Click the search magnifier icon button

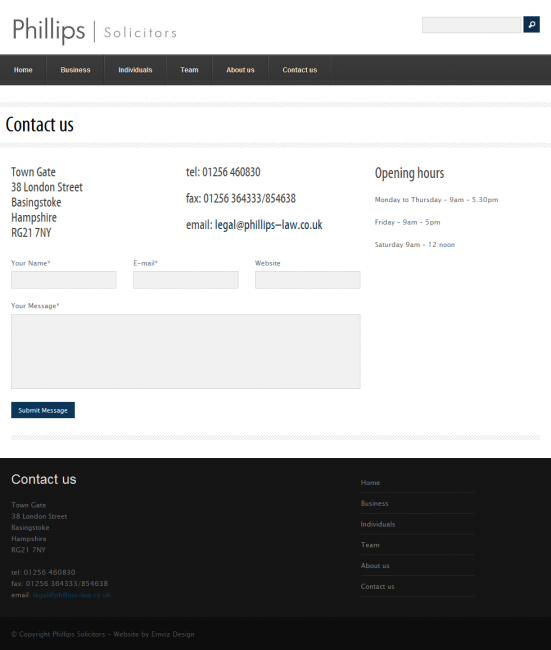tap(531, 24)
